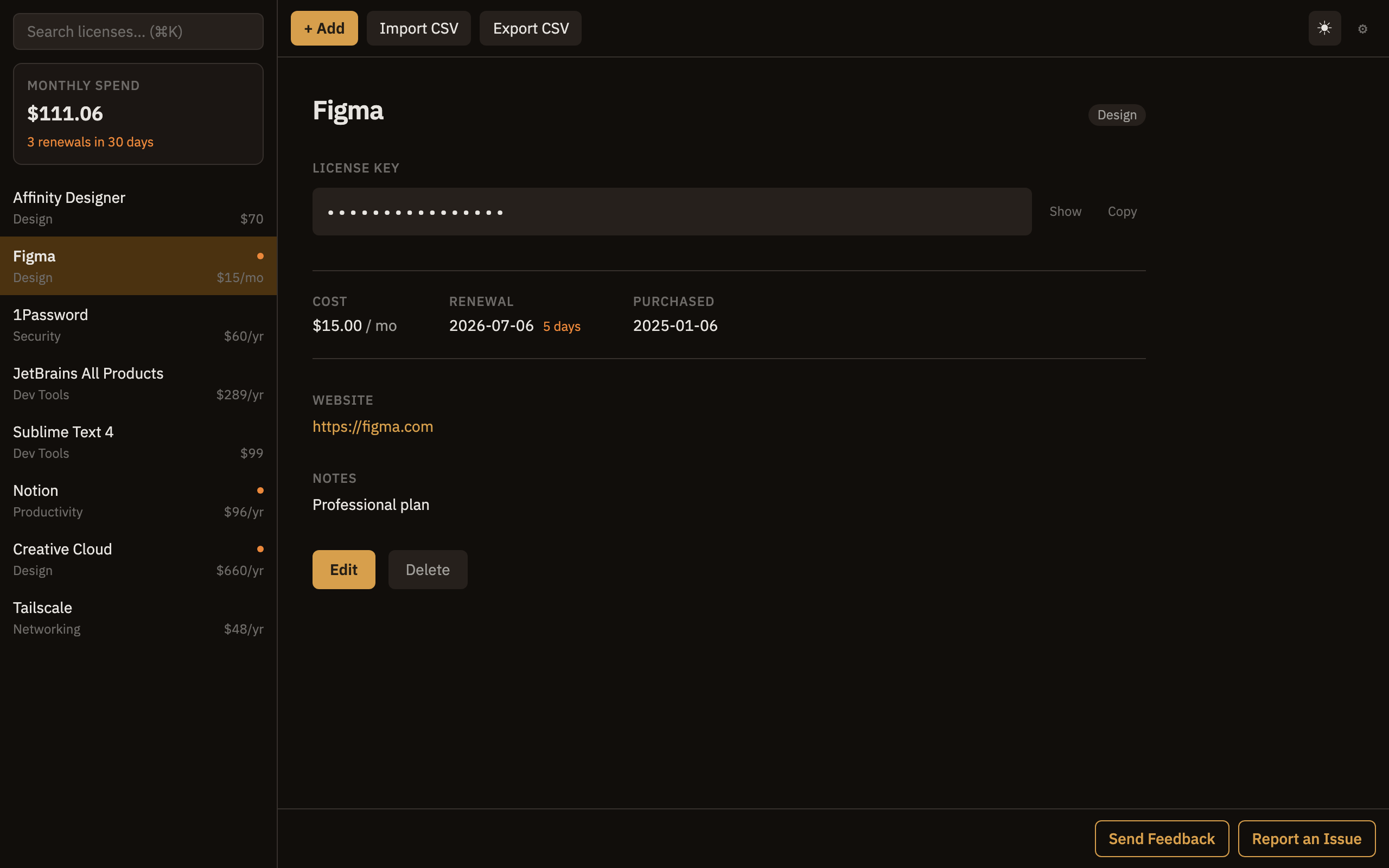Click the Design category tag
Image resolution: width=1389 pixels, height=868 pixels.
(1117, 115)
